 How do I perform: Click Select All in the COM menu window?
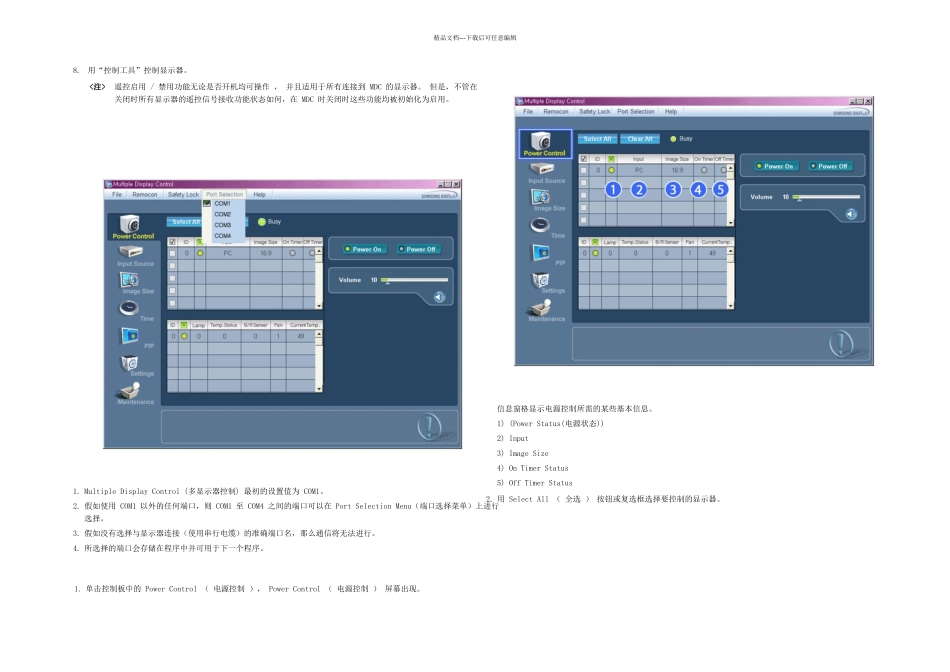click(185, 222)
